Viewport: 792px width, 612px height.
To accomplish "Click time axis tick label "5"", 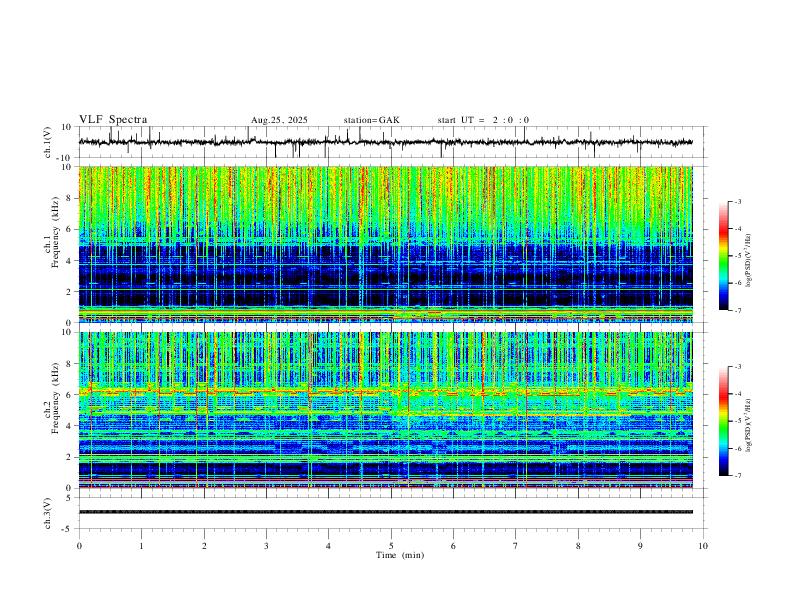I will [391, 546].
